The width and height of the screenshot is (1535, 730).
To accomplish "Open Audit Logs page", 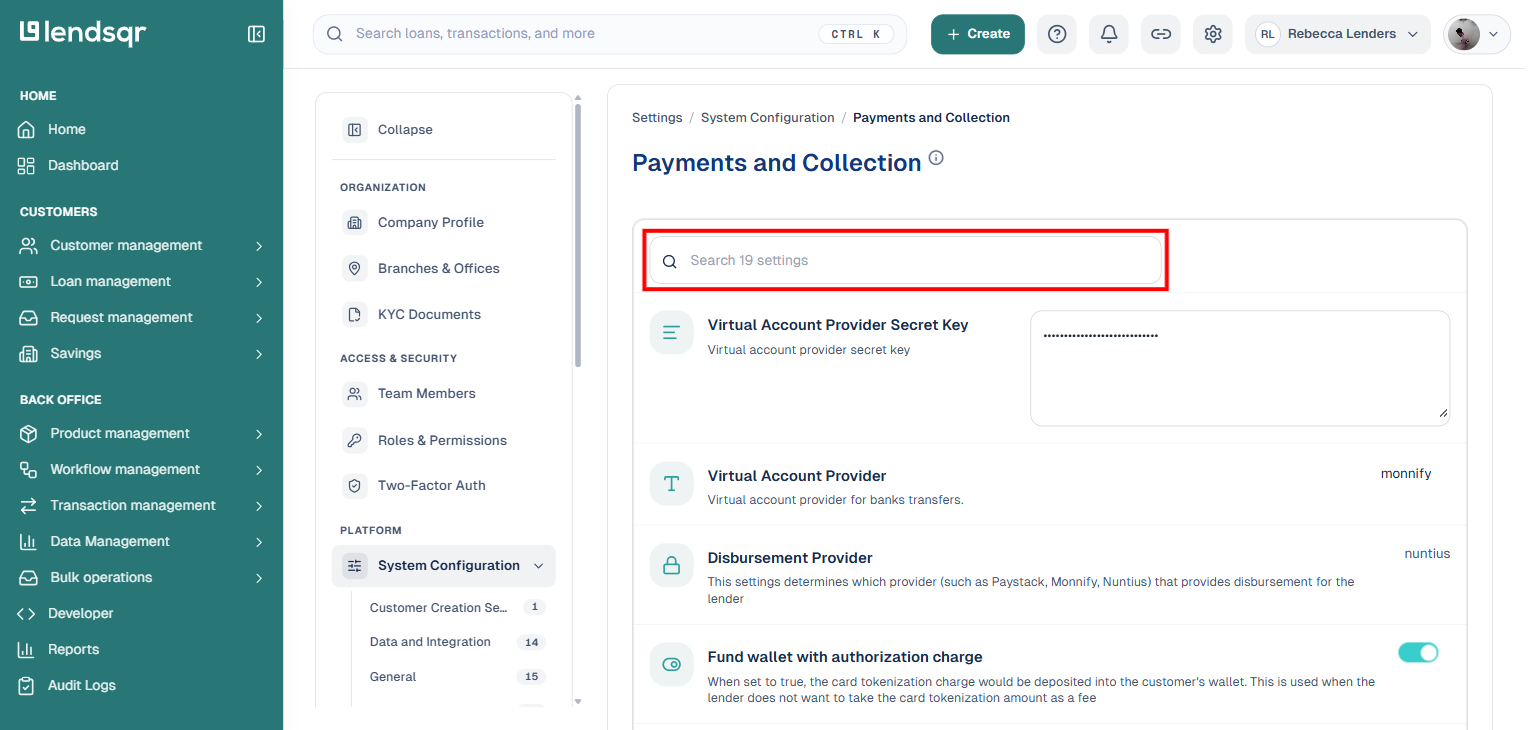I will [x=67, y=685].
